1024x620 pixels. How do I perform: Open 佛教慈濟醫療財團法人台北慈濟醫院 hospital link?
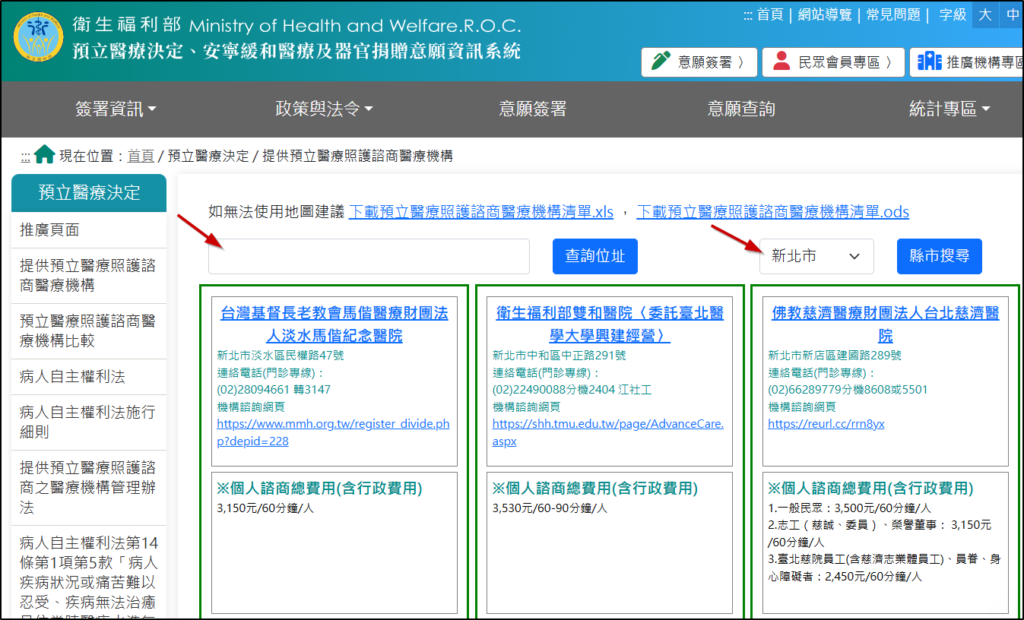click(885, 324)
